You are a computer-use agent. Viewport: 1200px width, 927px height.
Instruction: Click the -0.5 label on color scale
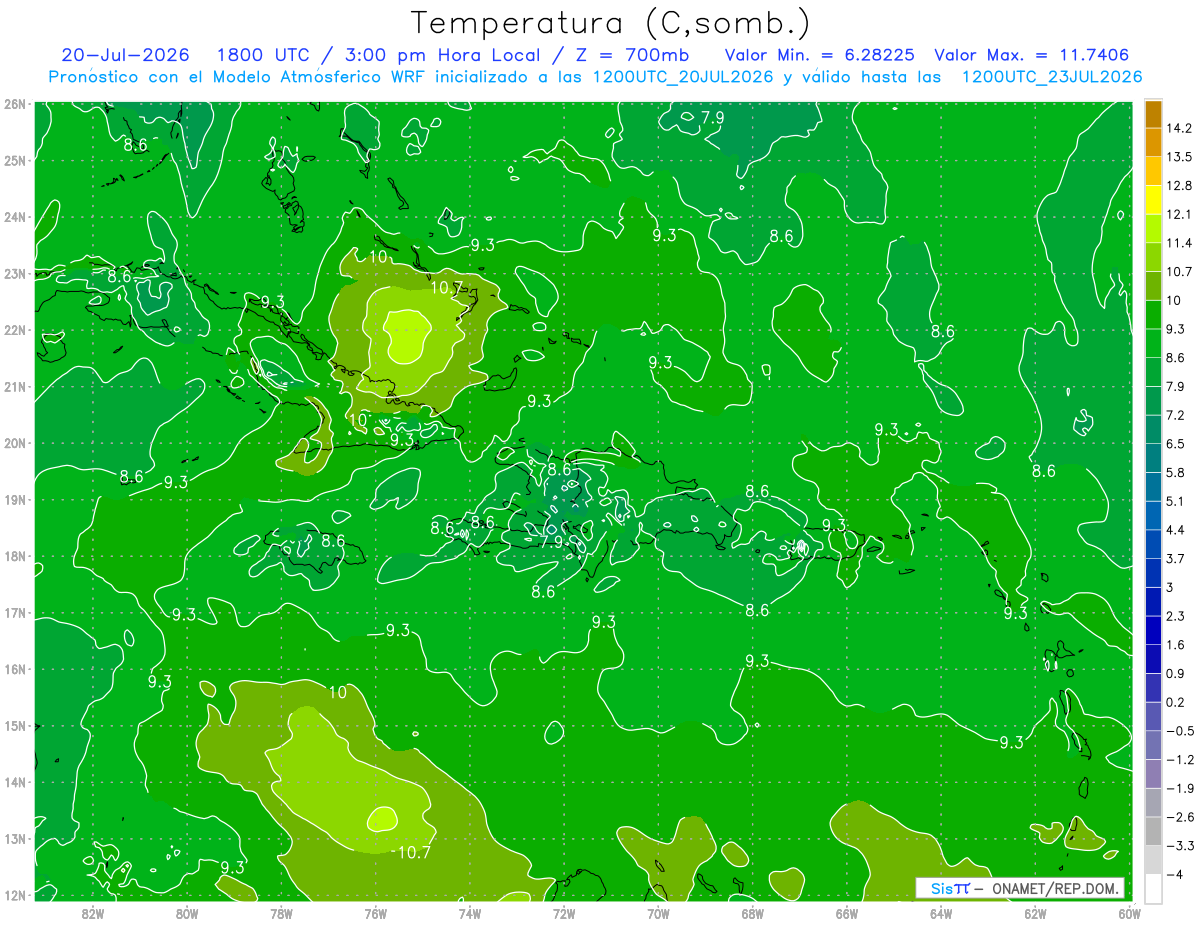click(x=1179, y=730)
